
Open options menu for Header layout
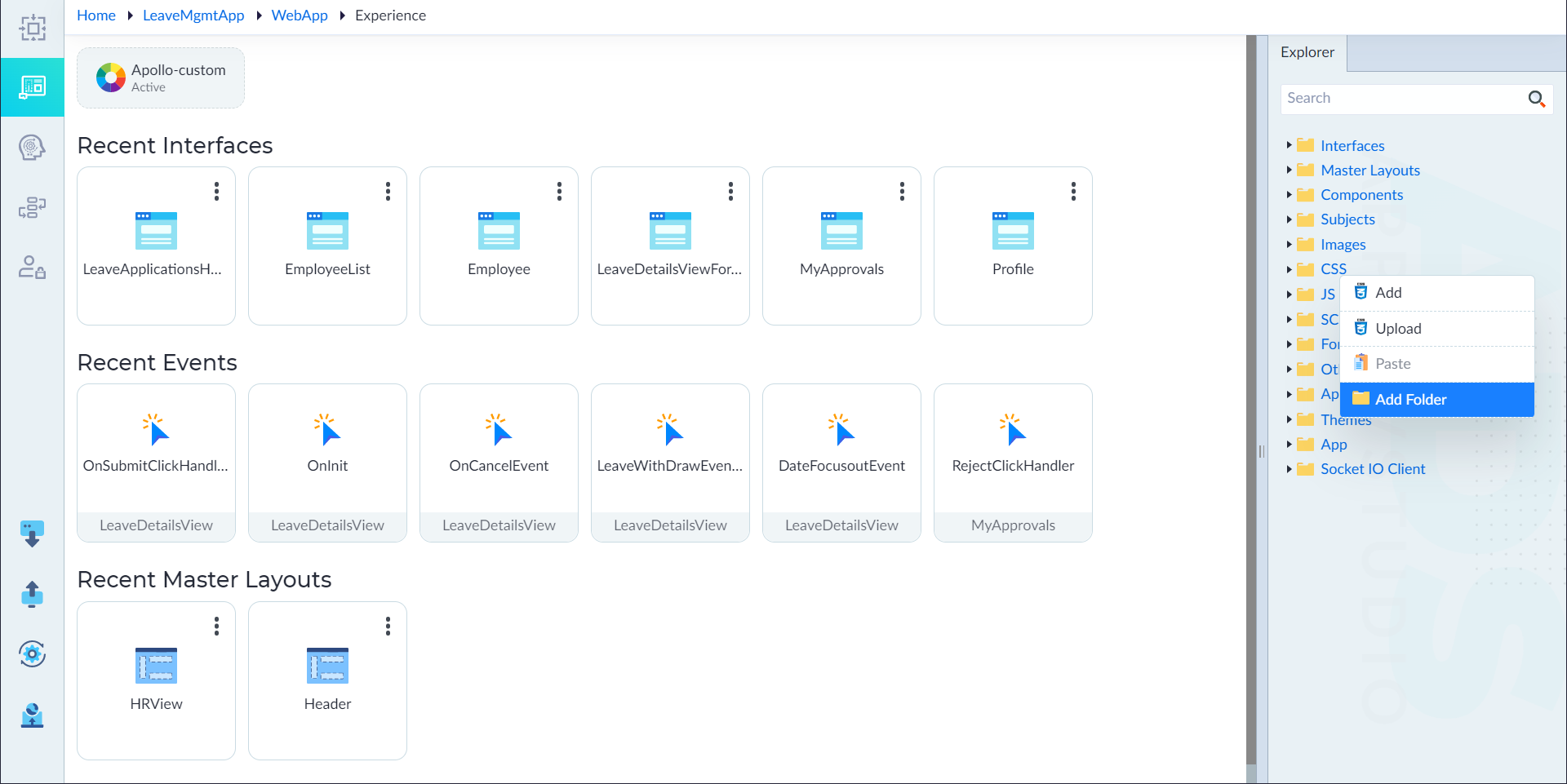tap(388, 626)
